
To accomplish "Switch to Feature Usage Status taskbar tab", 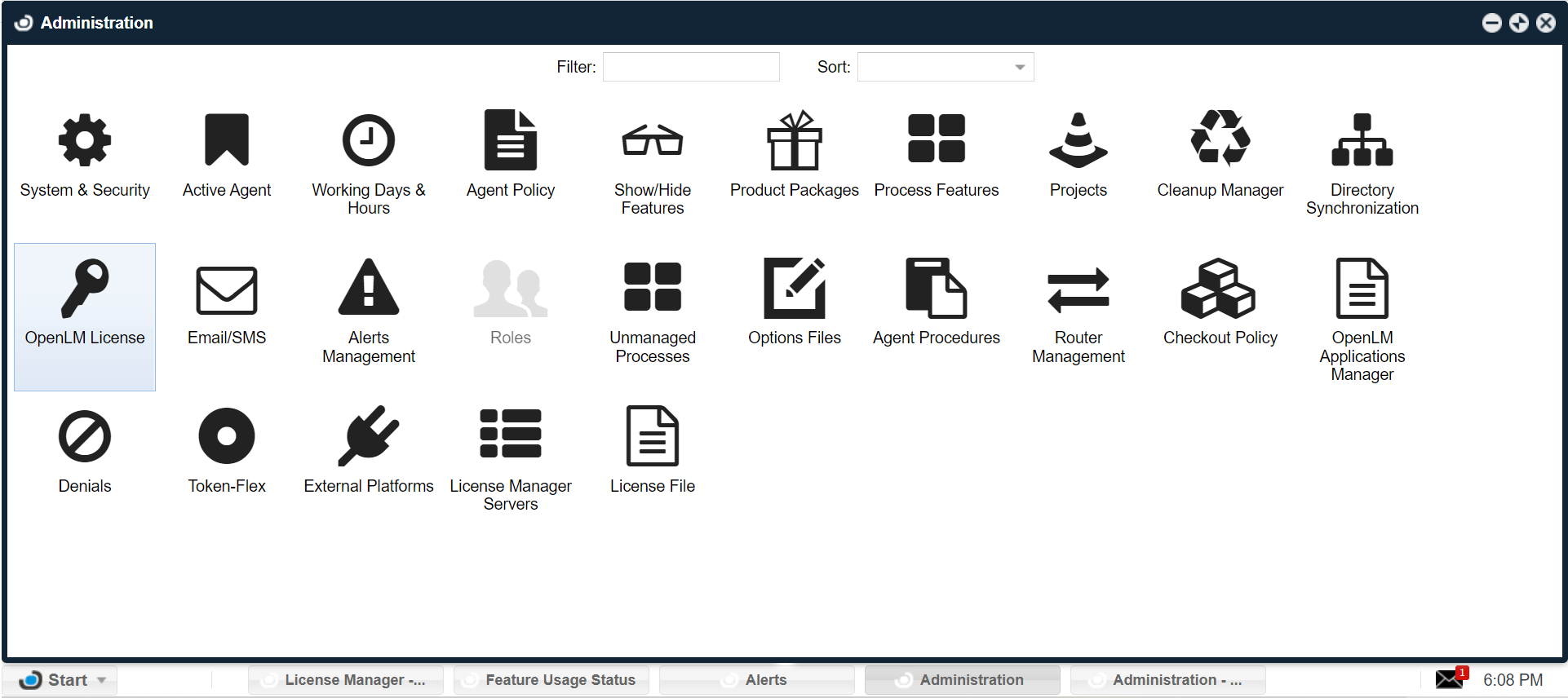I will [551, 680].
